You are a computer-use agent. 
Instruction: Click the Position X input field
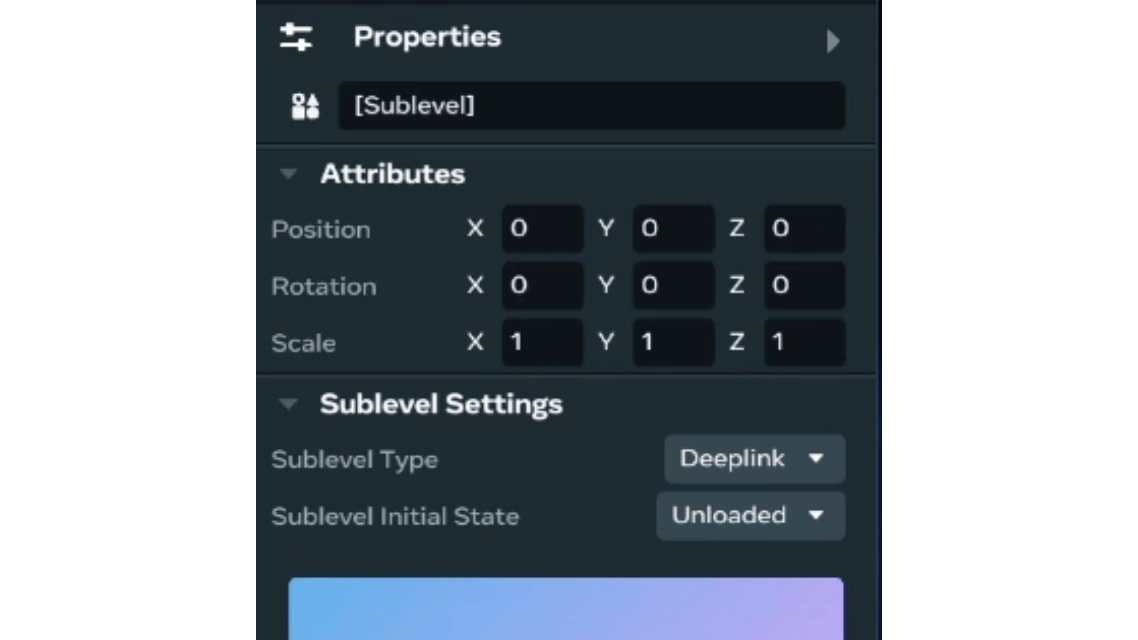pyautogui.click(x=542, y=229)
